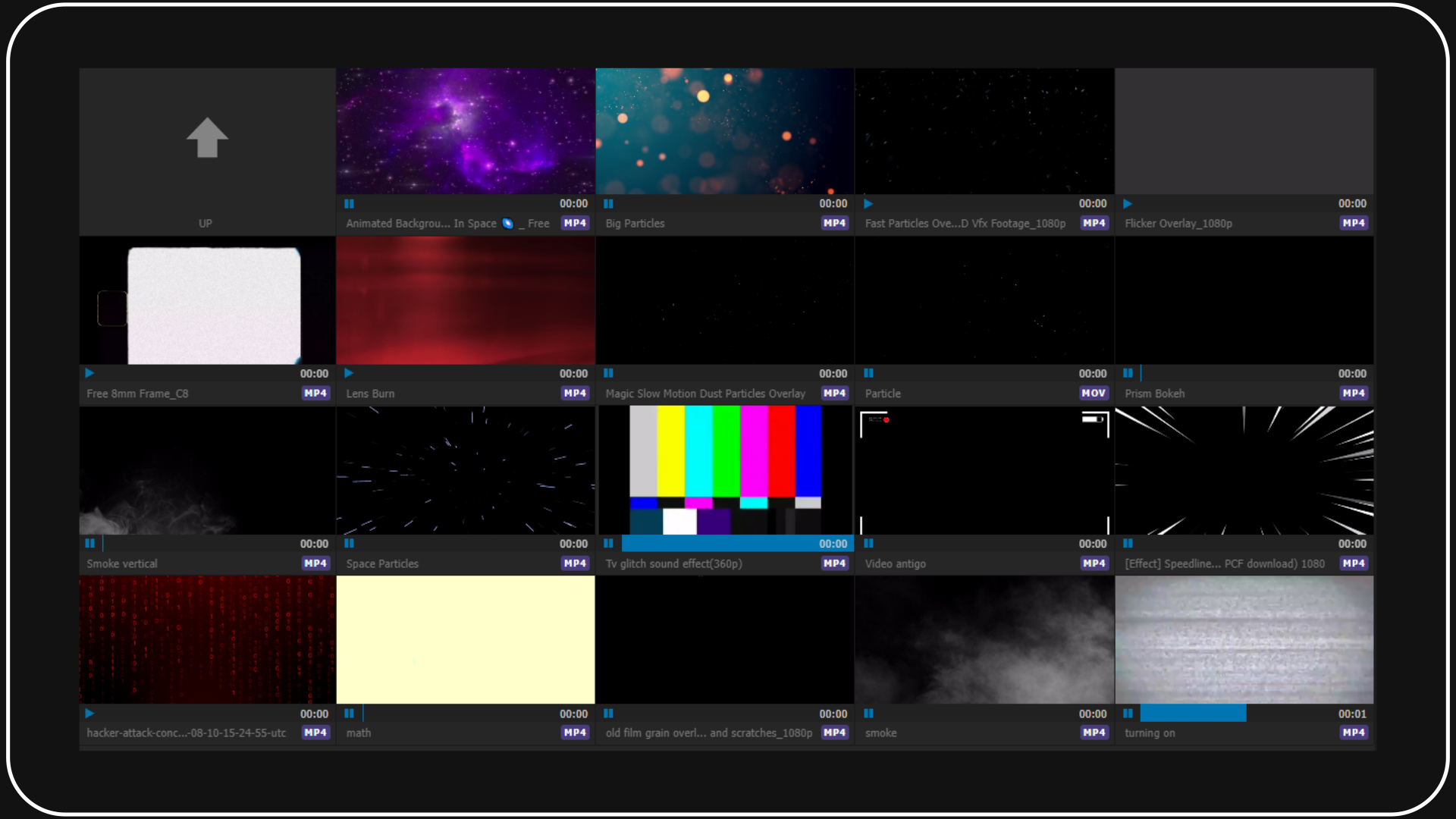
Task: Pause the Big Particles preview
Action: [x=608, y=203]
